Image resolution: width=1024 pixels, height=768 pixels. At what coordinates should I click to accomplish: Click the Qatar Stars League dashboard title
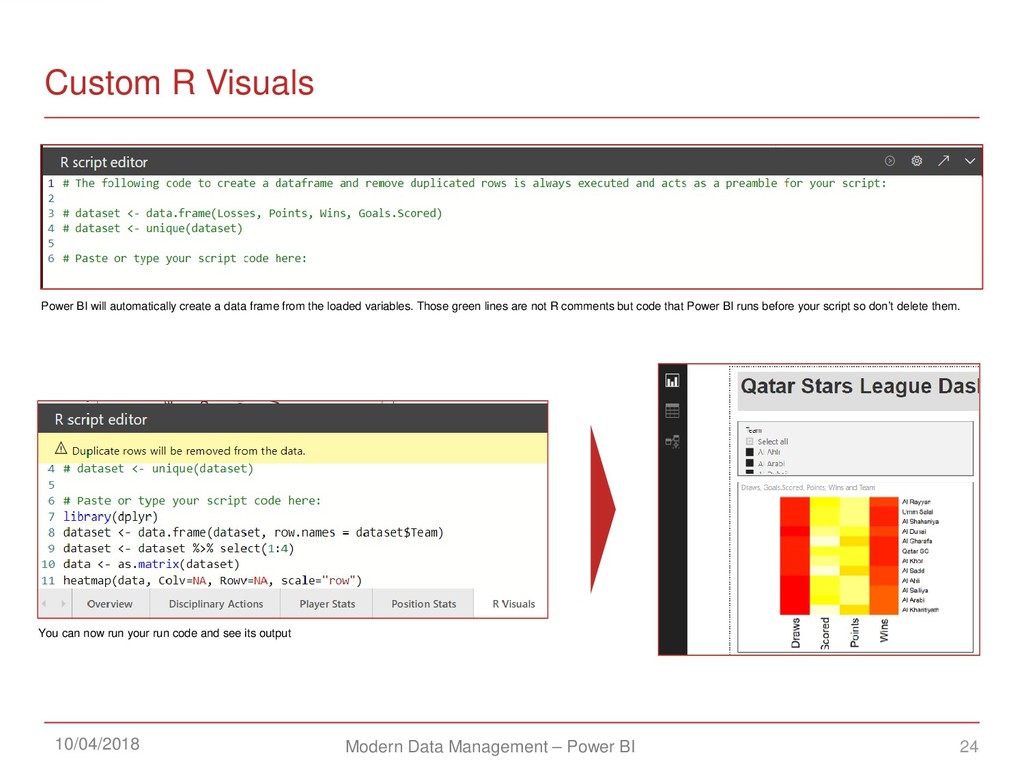click(x=859, y=386)
